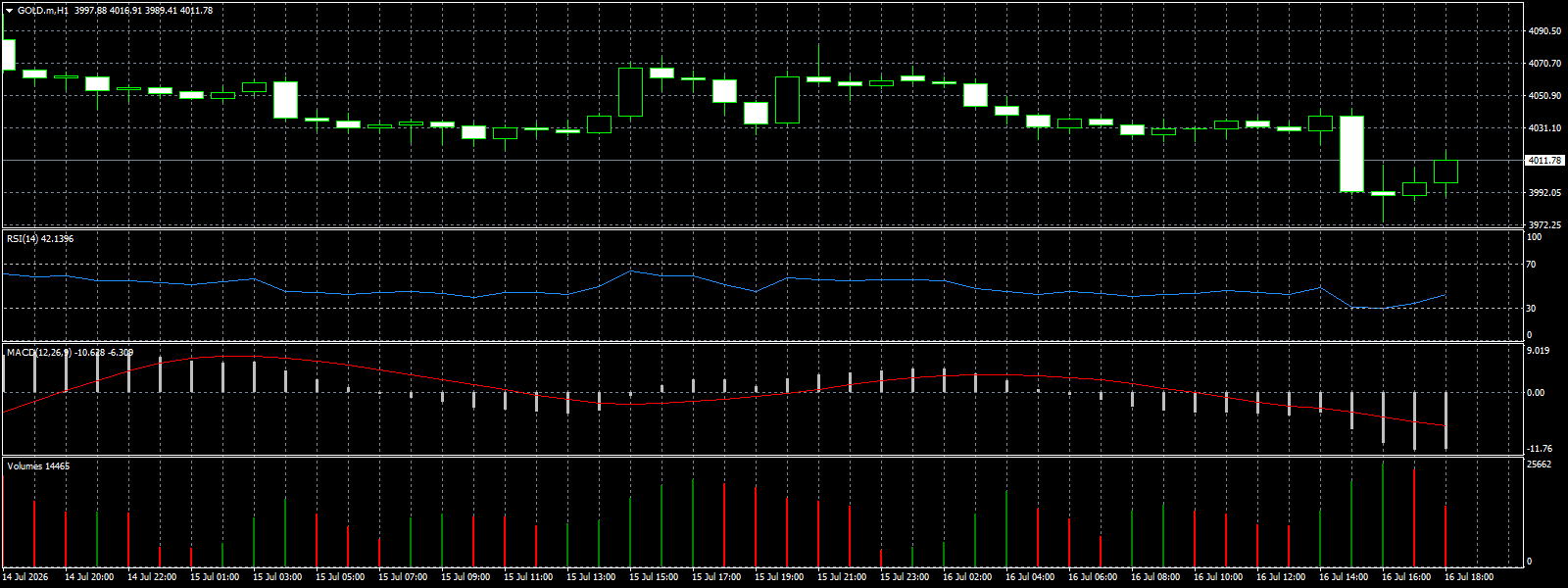This screenshot has width=1568, height=588.
Task: Click the 15 Jul 15:00 time label
Action: [654, 577]
